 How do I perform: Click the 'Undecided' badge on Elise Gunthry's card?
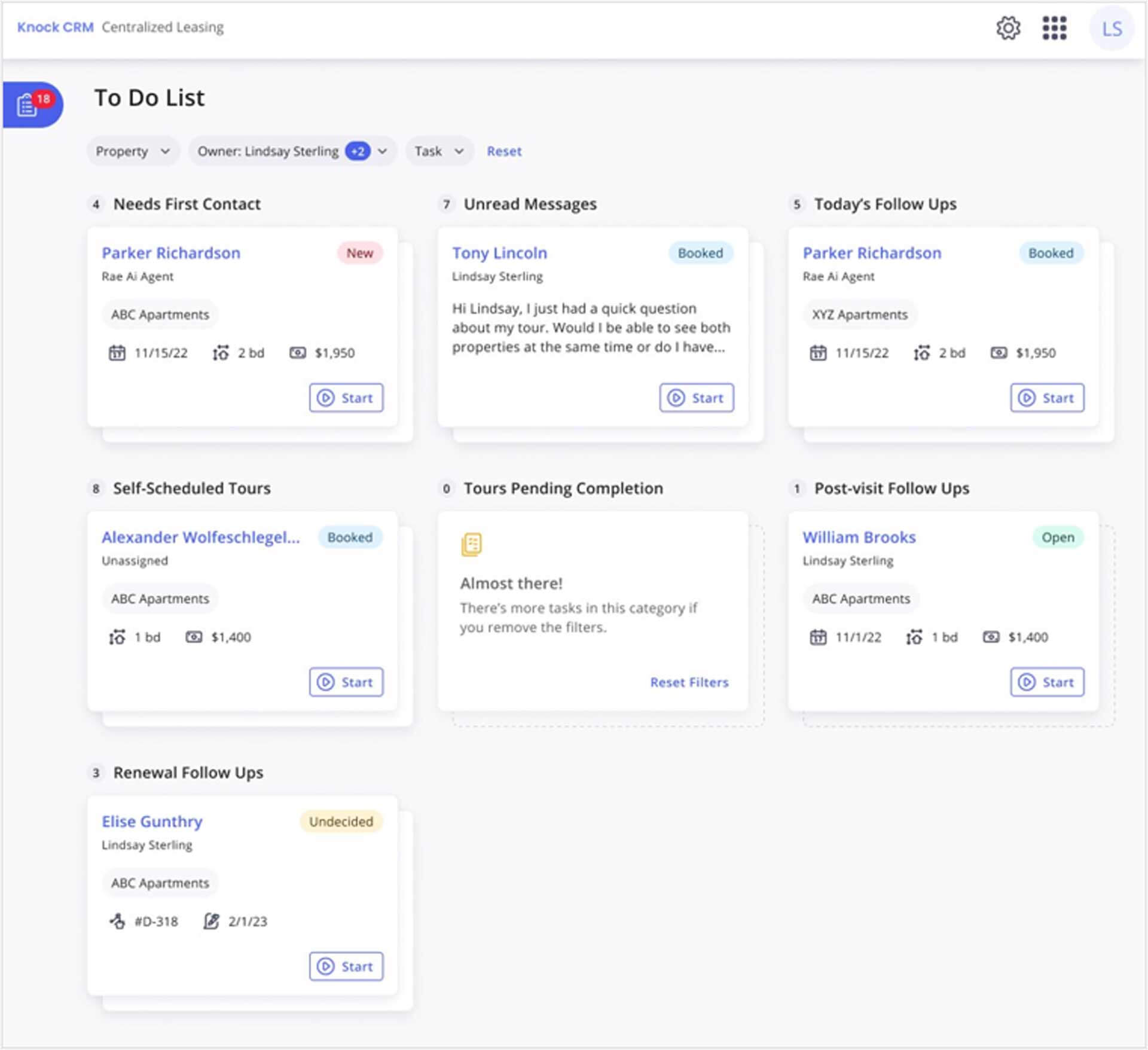click(x=340, y=822)
